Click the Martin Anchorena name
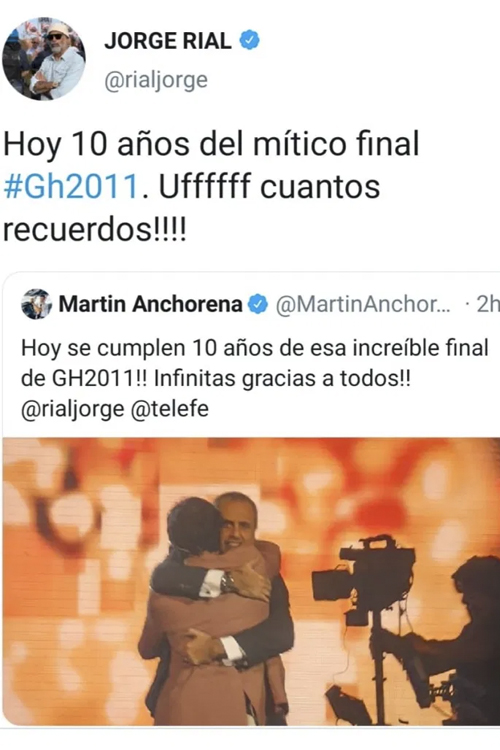 tap(151, 304)
